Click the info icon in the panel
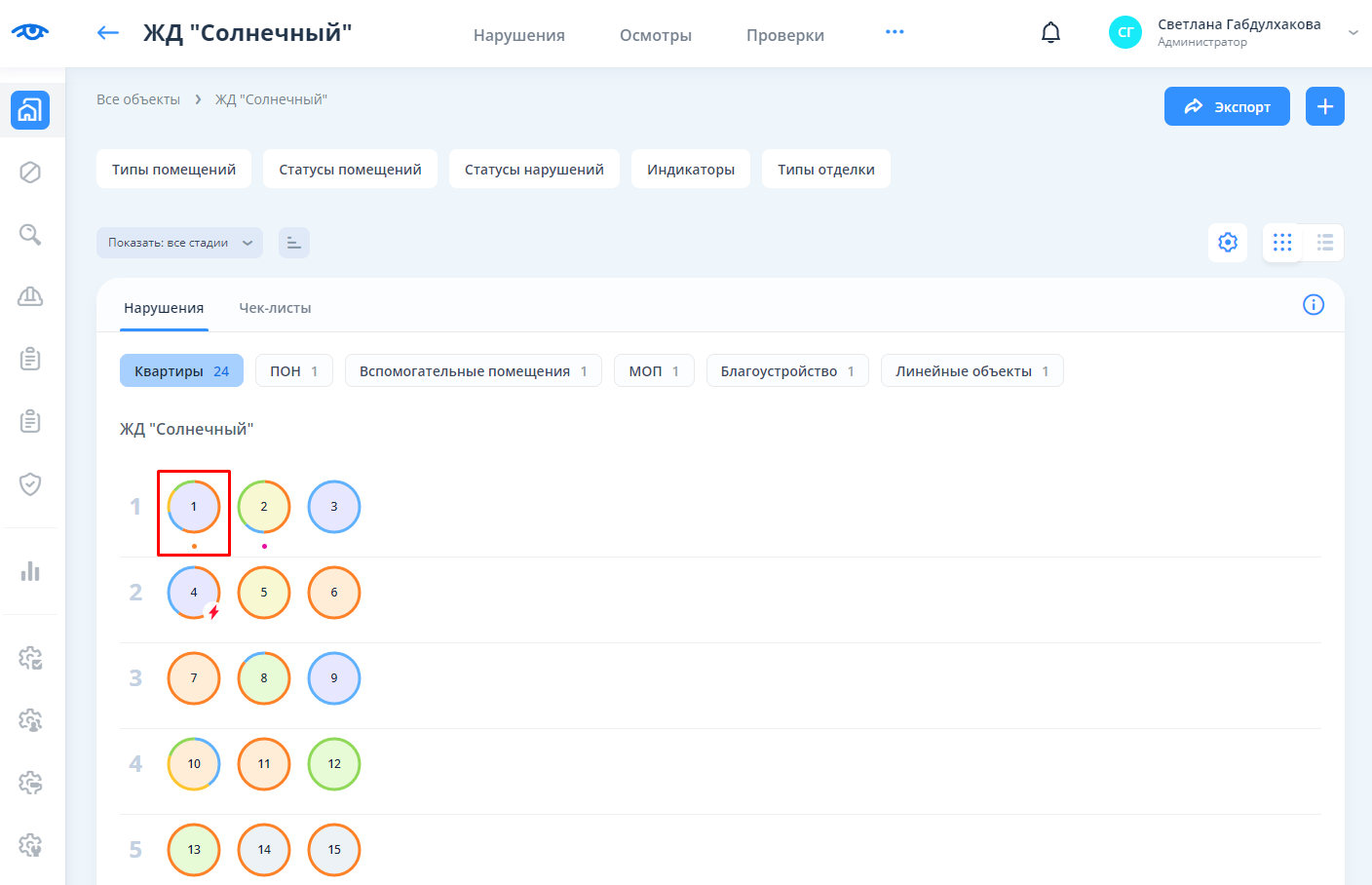1372x885 pixels. 1313,305
